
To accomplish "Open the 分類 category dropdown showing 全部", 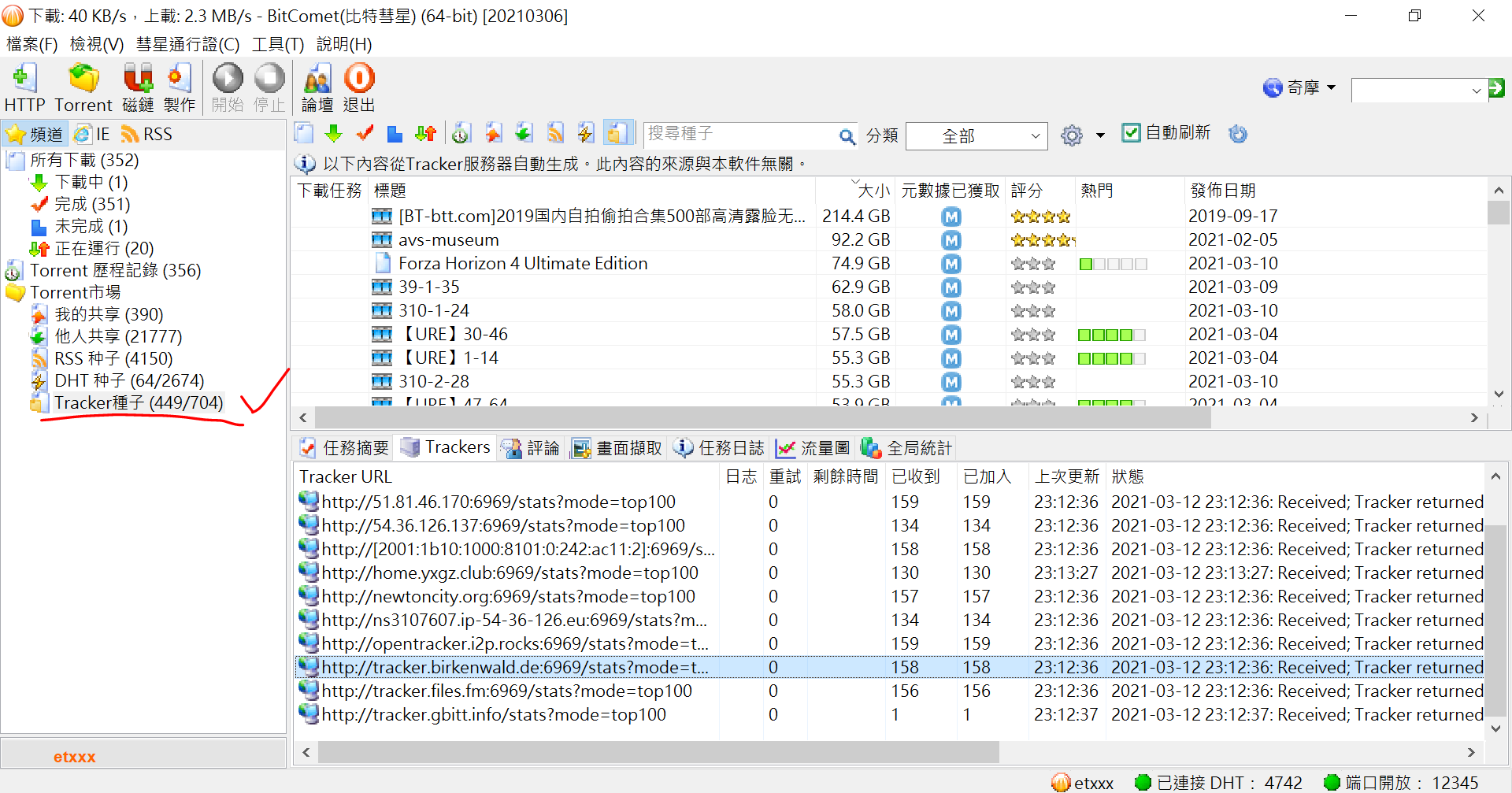I will (x=976, y=136).
